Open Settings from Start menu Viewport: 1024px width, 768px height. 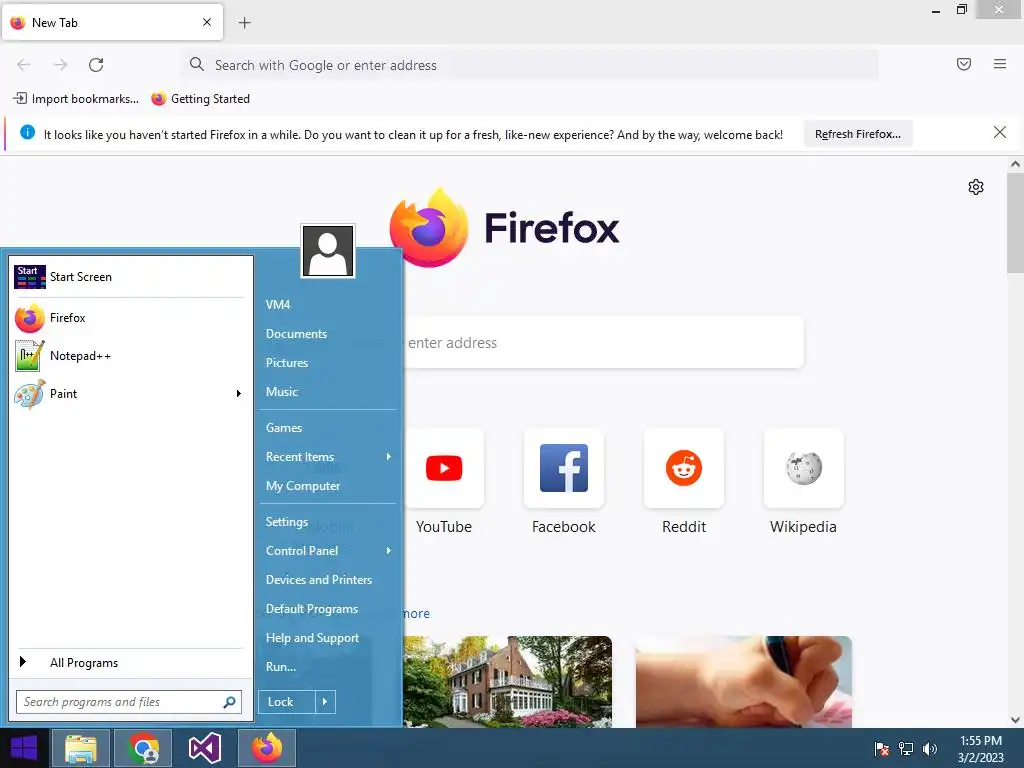[x=287, y=522]
